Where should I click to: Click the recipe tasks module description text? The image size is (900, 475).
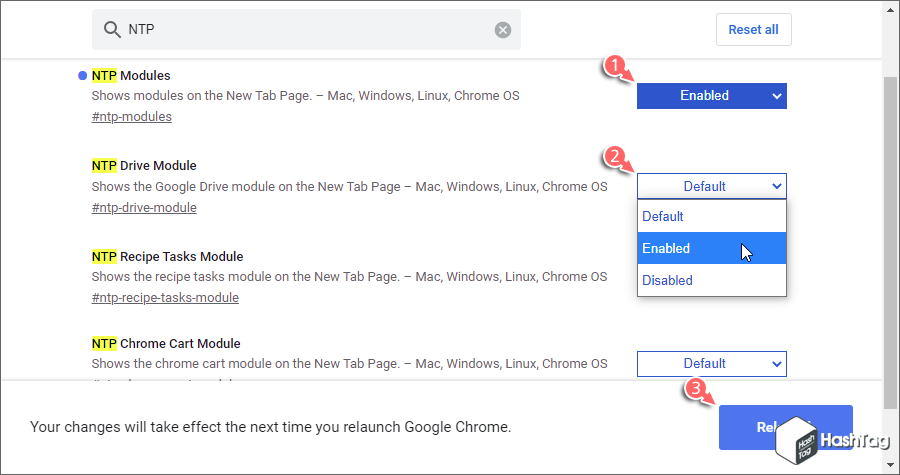tap(349, 277)
